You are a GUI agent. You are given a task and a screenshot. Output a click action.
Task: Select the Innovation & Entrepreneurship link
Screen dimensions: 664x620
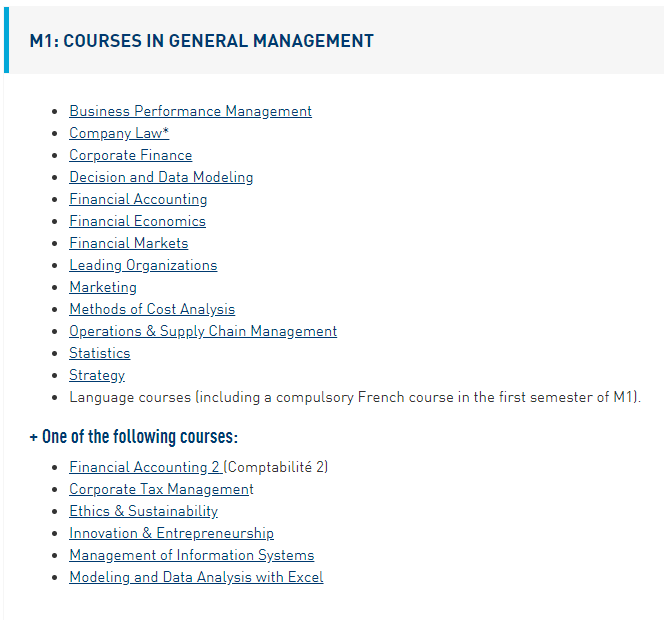pos(171,533)
